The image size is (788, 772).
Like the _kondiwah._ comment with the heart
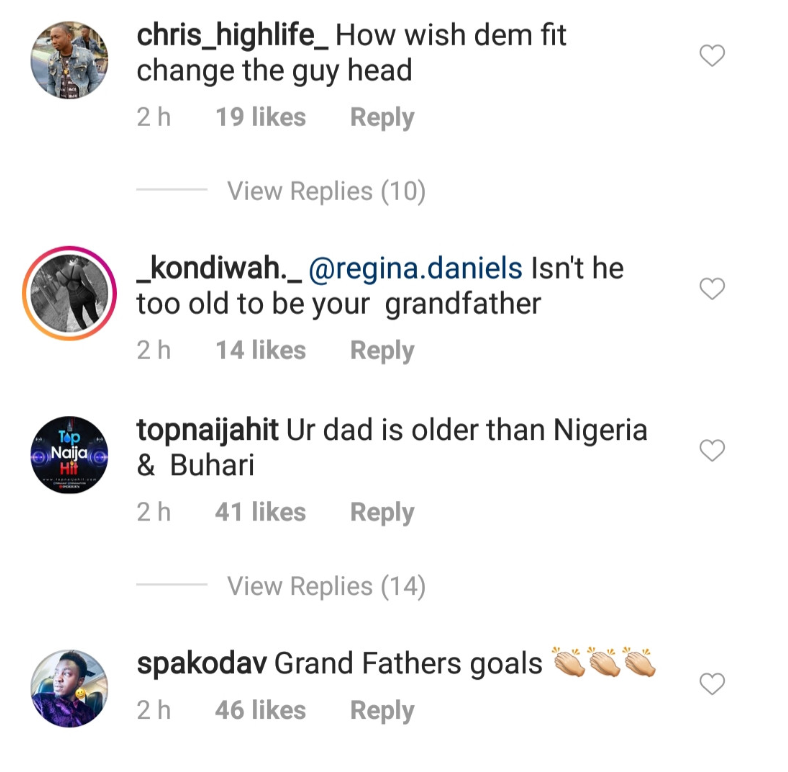(x=711, y=290)
